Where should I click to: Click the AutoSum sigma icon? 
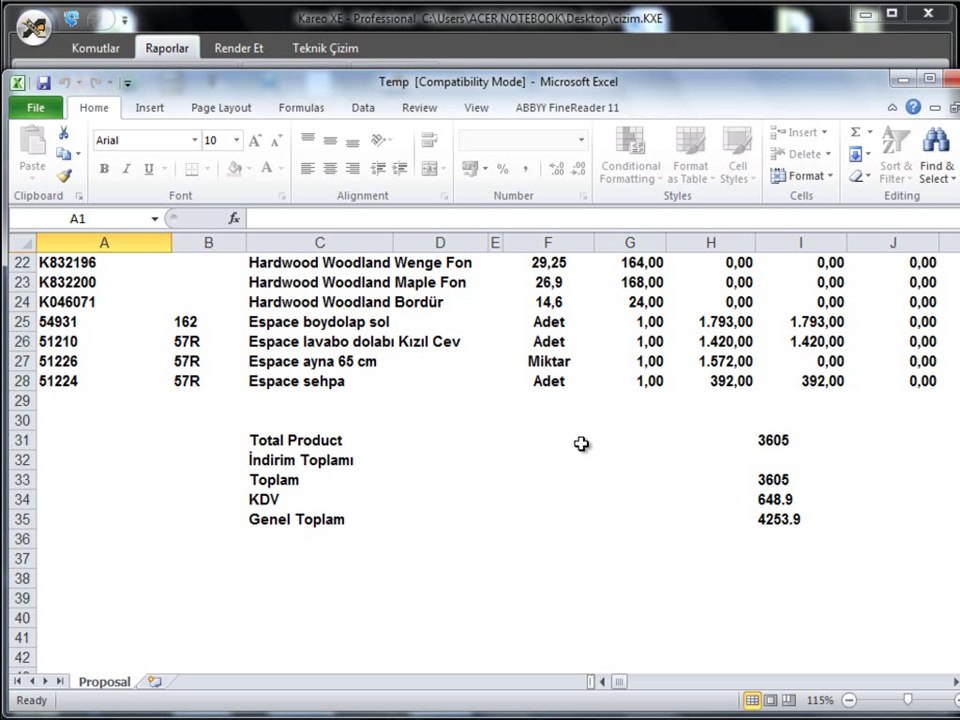coord(856,132)
